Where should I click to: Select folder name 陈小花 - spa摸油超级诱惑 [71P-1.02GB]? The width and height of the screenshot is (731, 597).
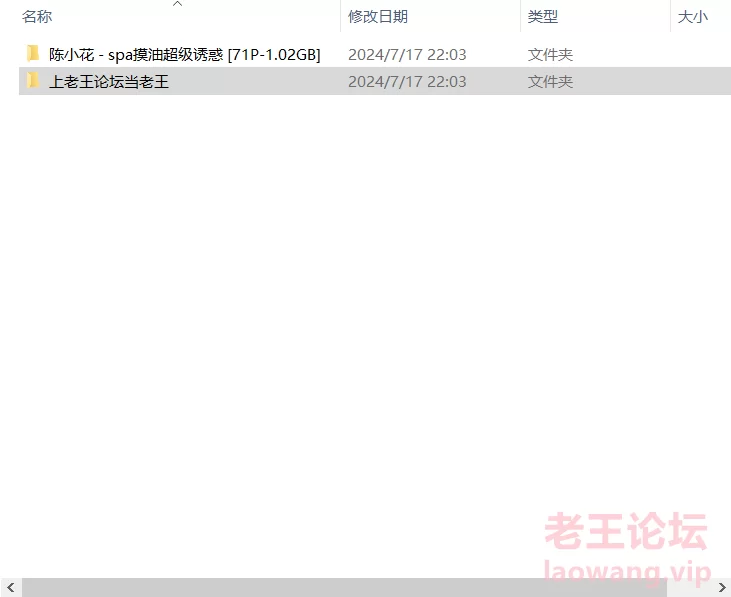click(185, 55)
